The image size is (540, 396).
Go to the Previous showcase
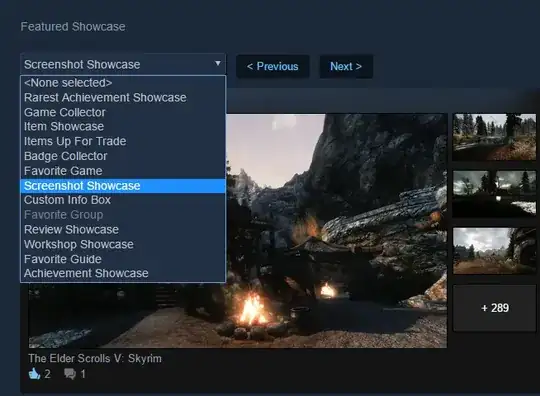click(x=272, y=66)
